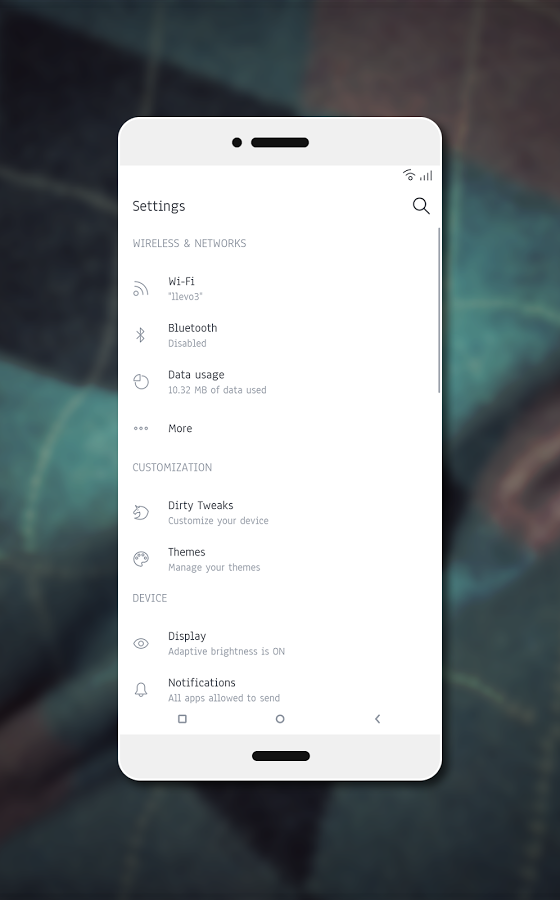Image resolution: width=560 pixels, height=900 pixels.
Task: Tap the recent apps square button
Action: 182,719
